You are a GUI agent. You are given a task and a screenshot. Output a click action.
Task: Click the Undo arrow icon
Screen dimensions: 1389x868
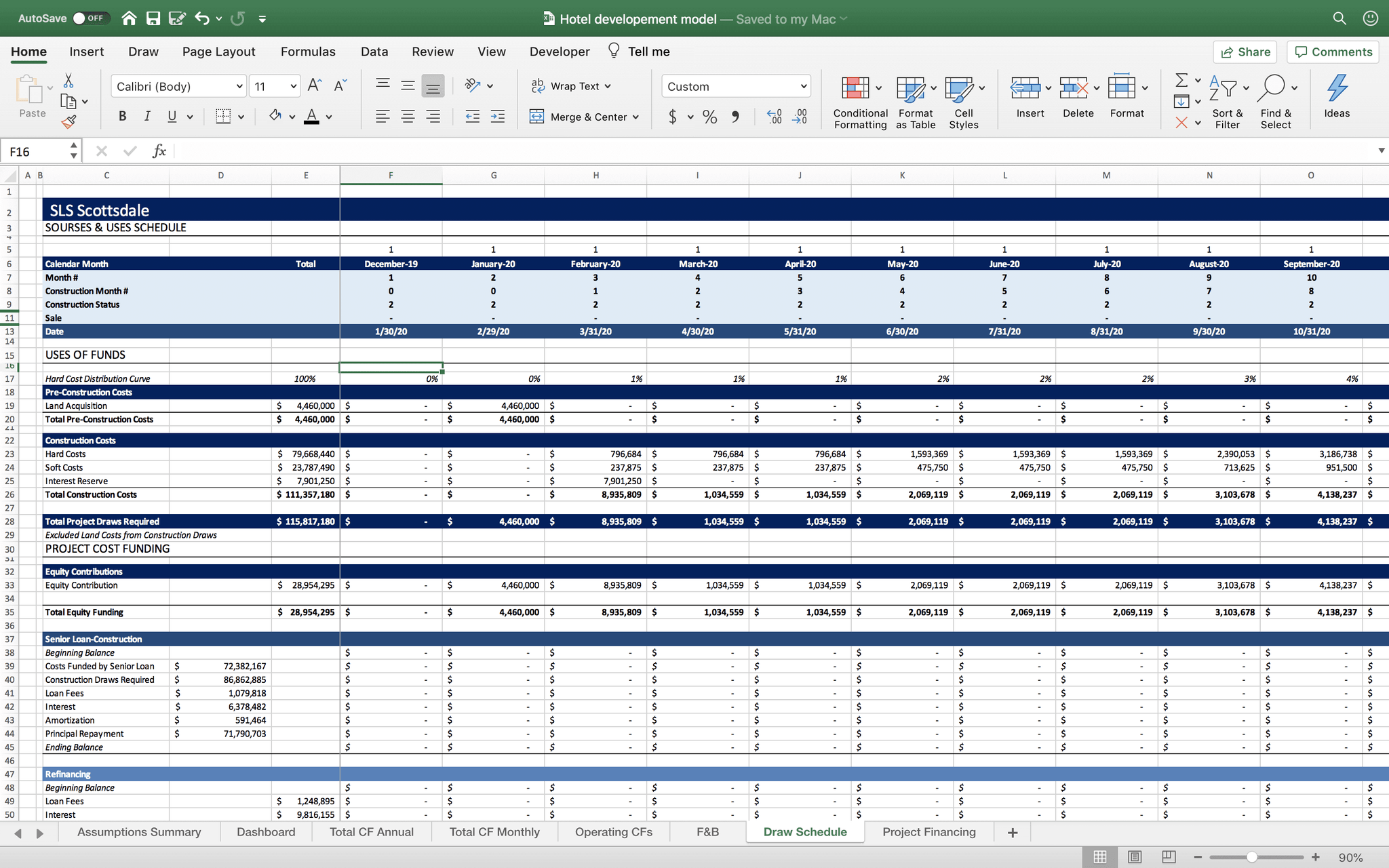point(201,18)
